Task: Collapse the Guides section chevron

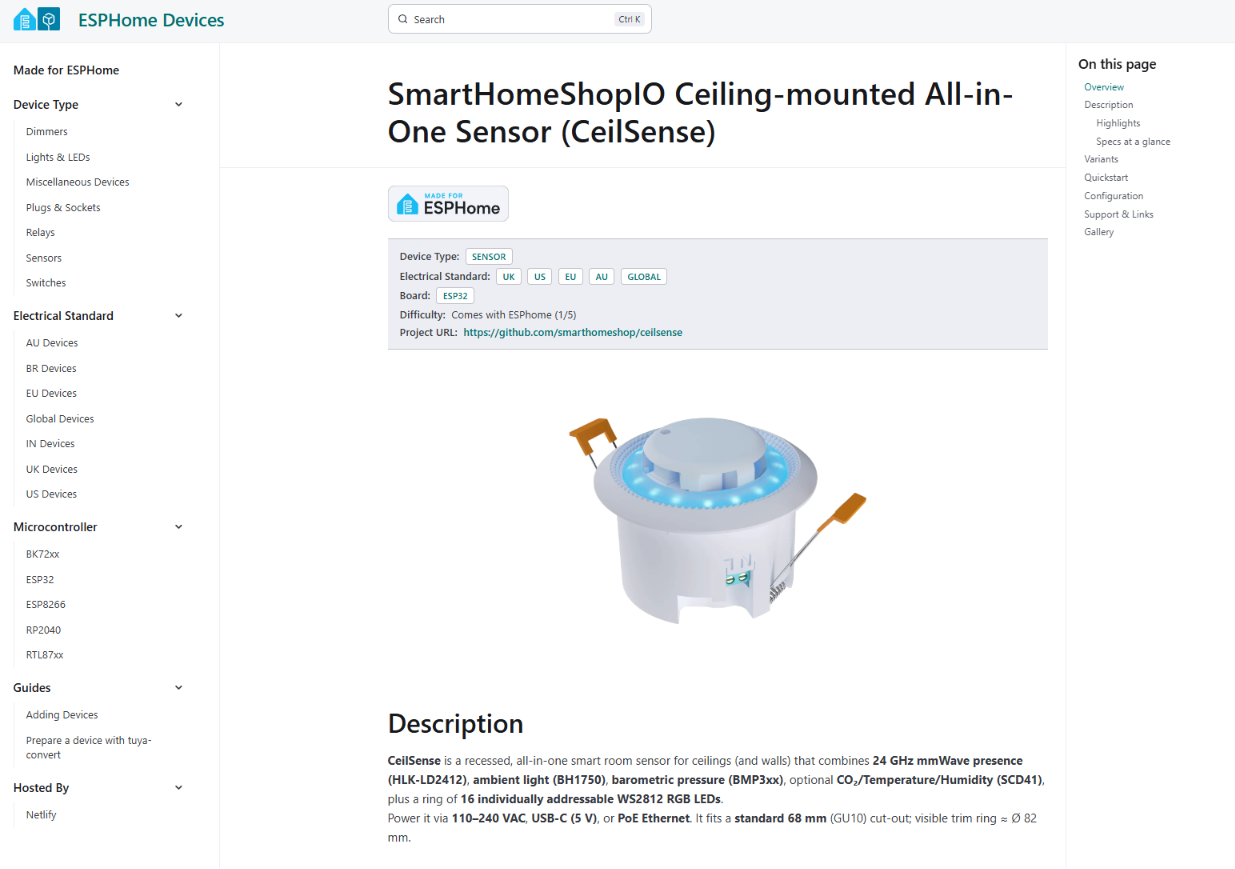Action: point(179,688)
